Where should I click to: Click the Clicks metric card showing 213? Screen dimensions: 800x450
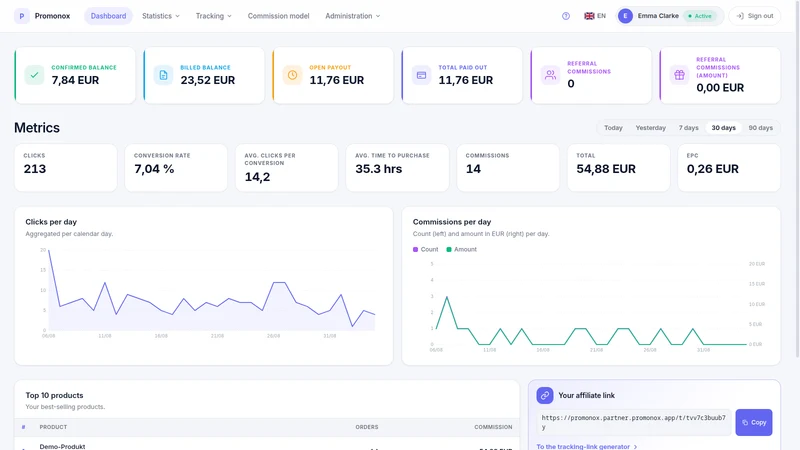tap(66, 167)
